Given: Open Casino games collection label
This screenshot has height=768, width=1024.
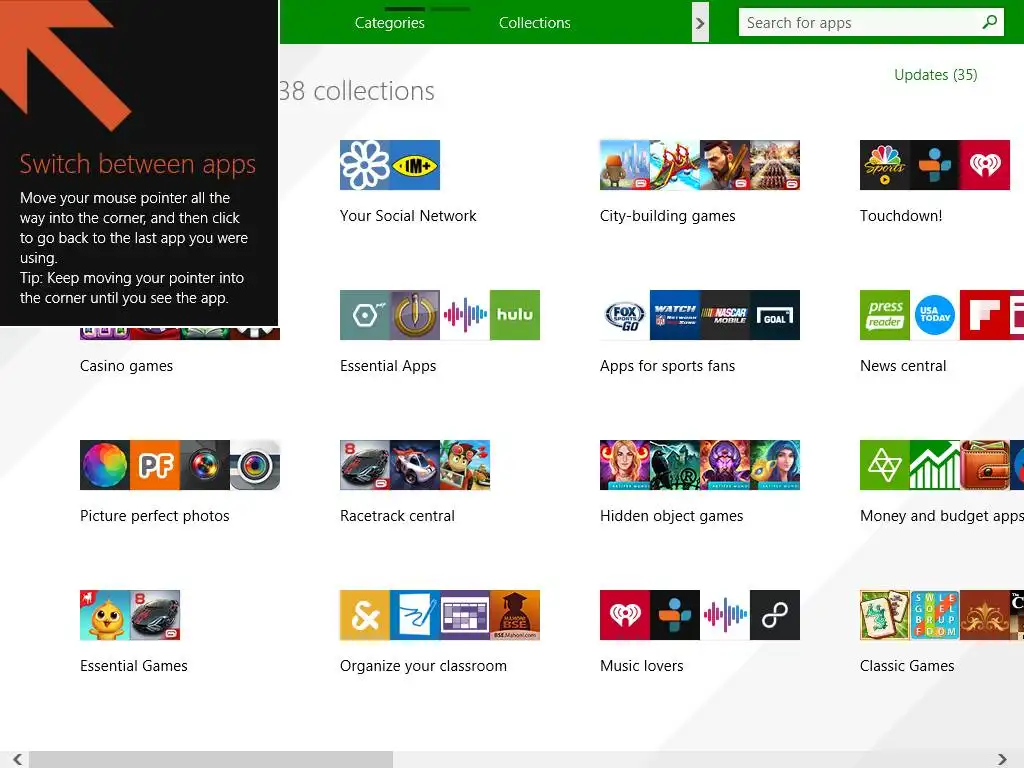Looking at the screenshot, I should 126,366.
